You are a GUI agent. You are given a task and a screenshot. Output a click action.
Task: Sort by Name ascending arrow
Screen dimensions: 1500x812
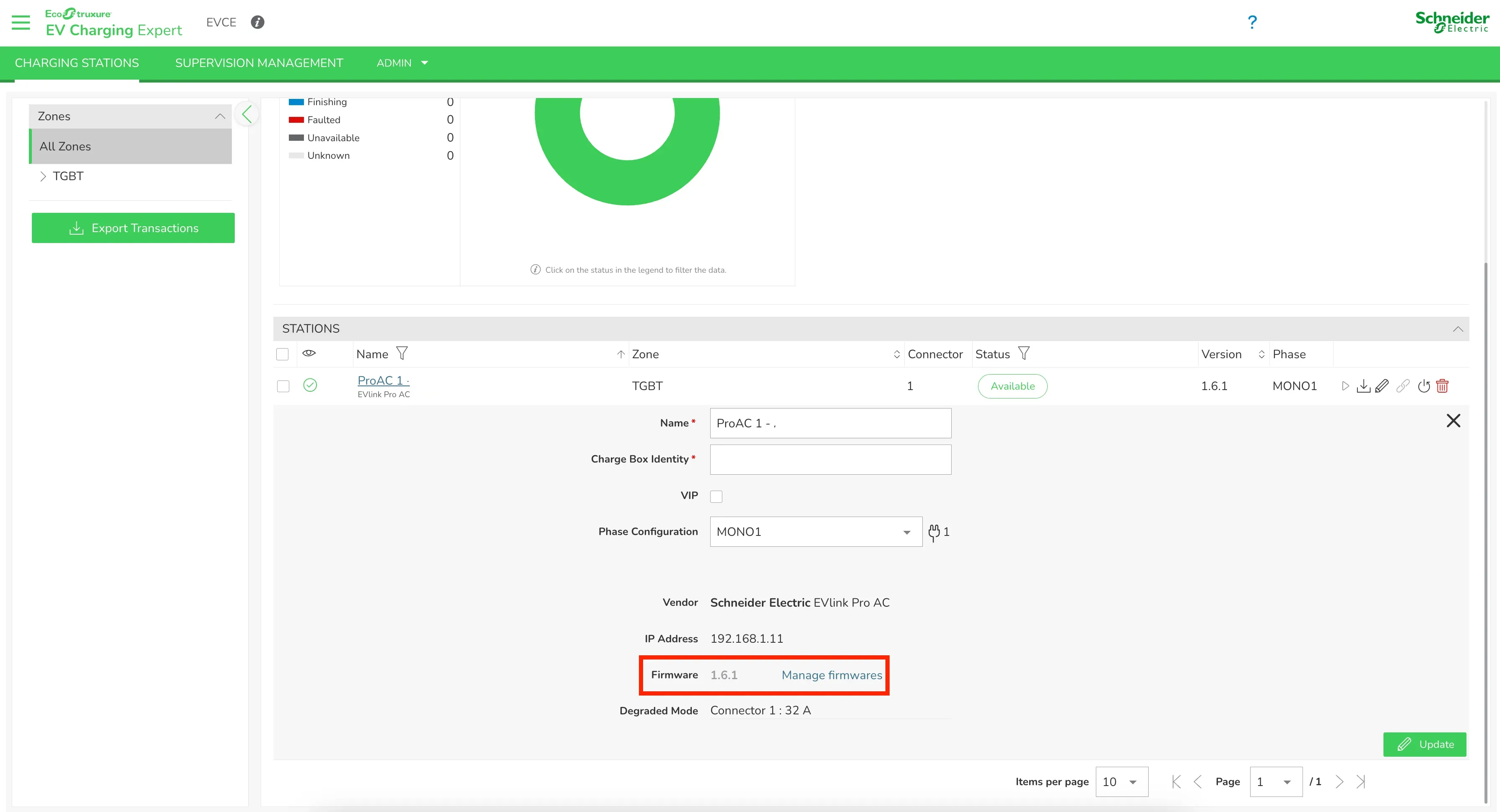621,354
